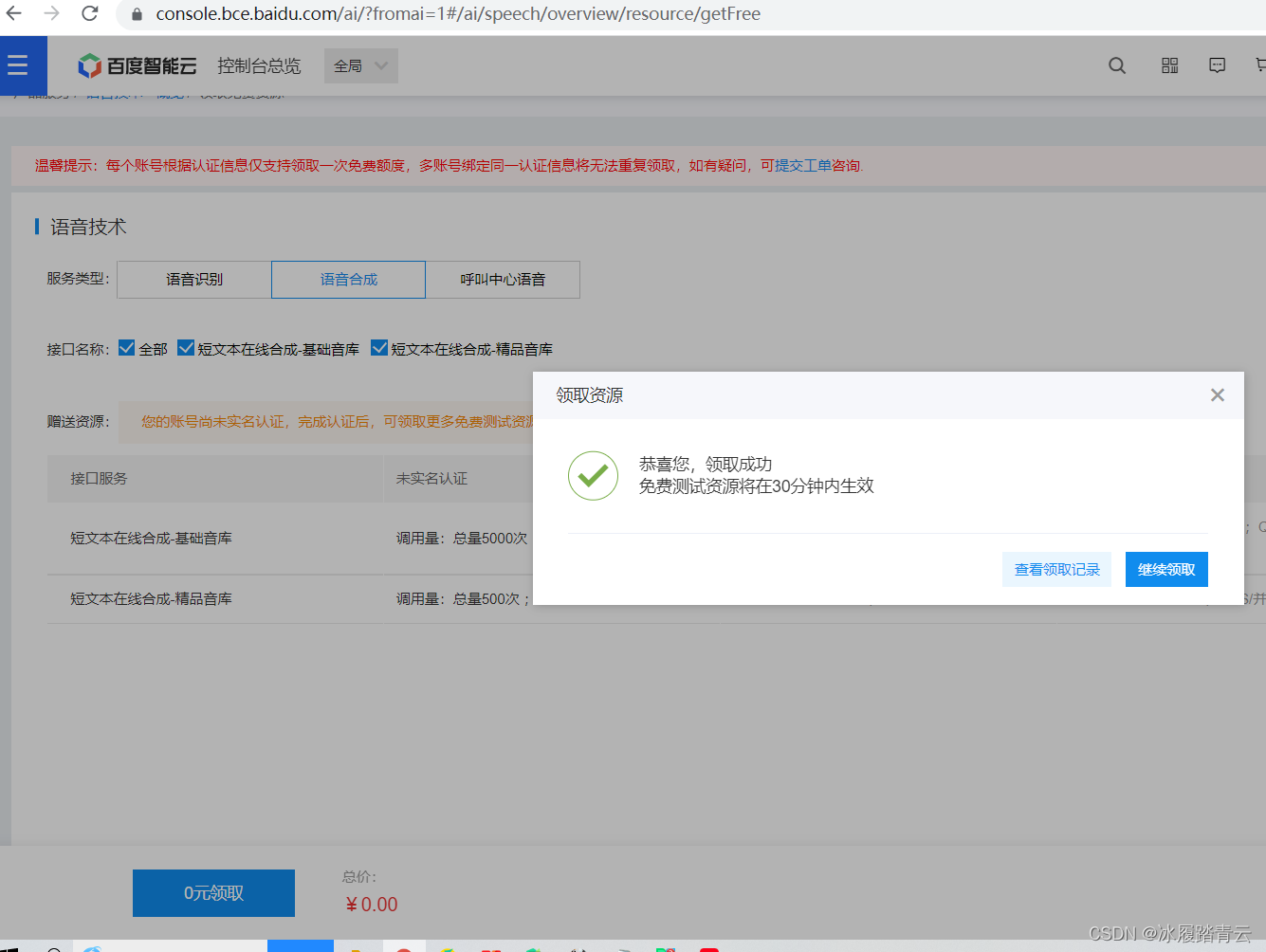The image size is (1266, 952).
Task: Click the site security lock icon
Action: tap(138, 13)
